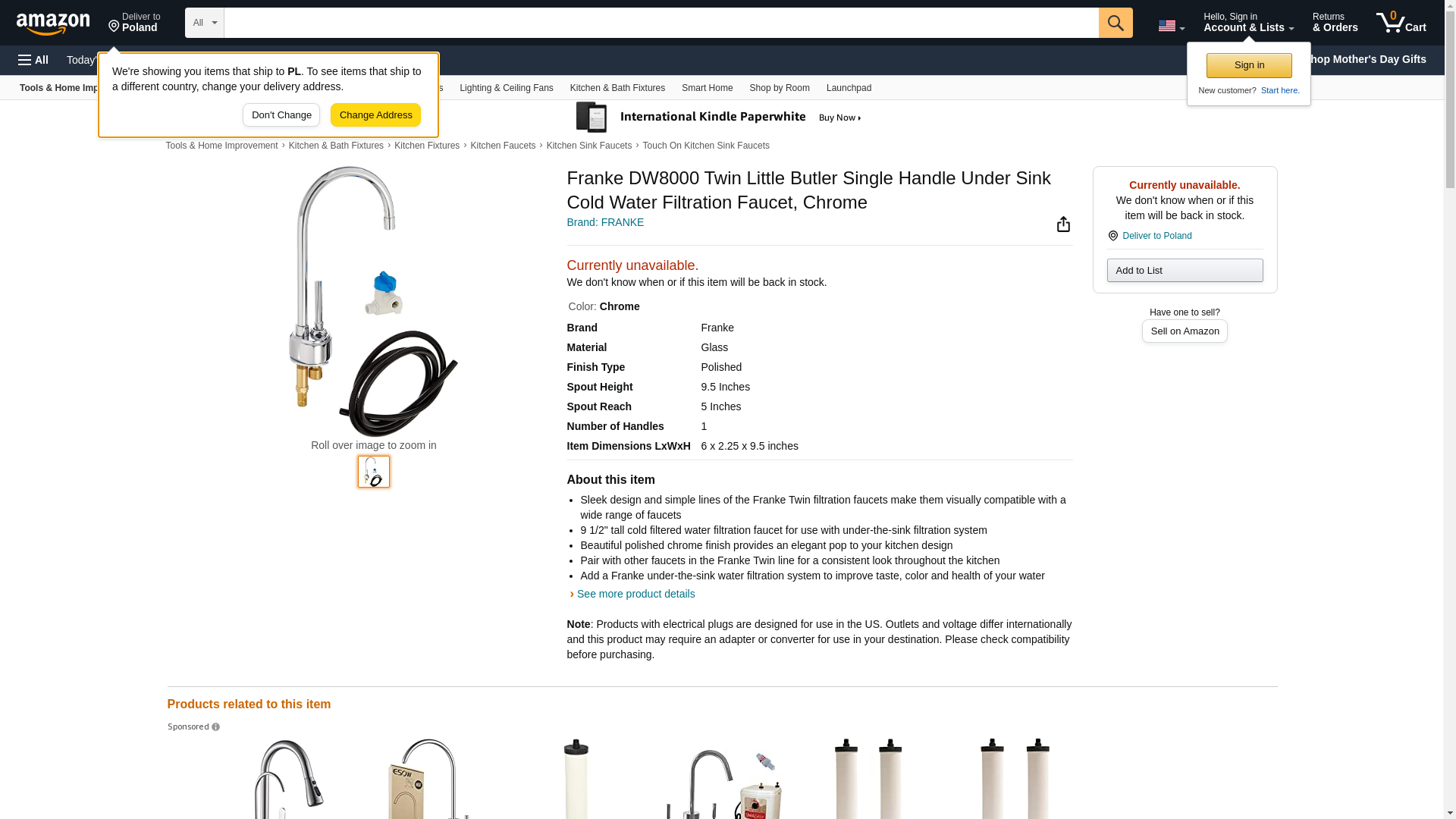
Task: Click the share icon near brand
Action: (x=1063, y=224)
